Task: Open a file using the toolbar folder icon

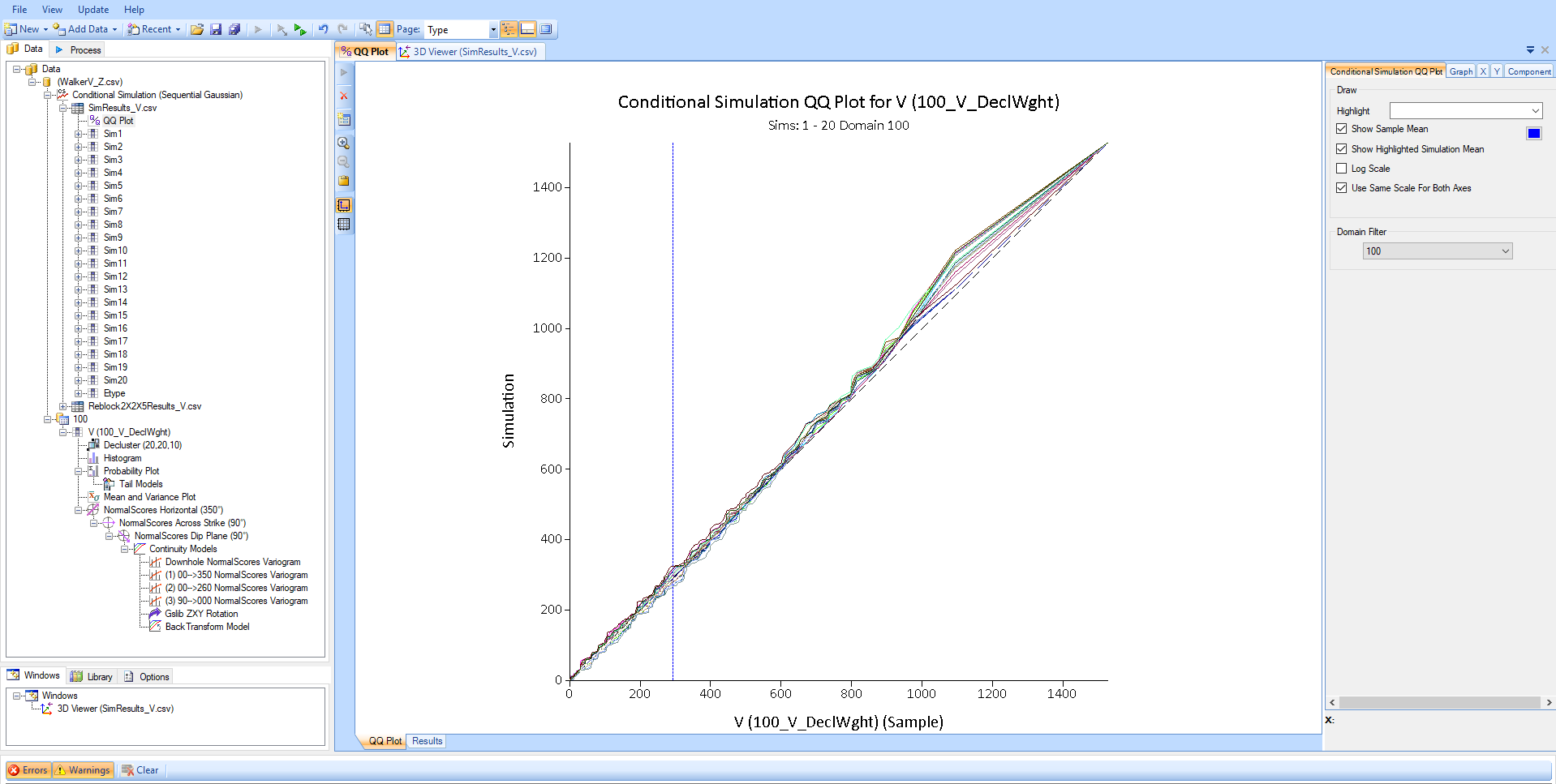Action: point(197,29)
